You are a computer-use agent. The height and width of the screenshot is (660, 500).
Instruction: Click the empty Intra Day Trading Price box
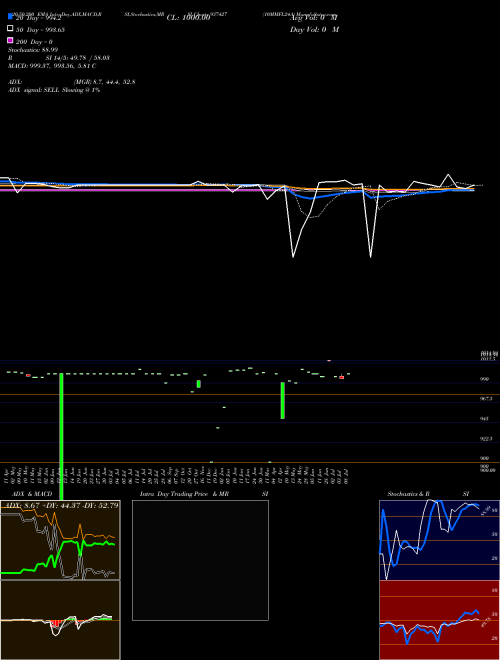[200, 560]
